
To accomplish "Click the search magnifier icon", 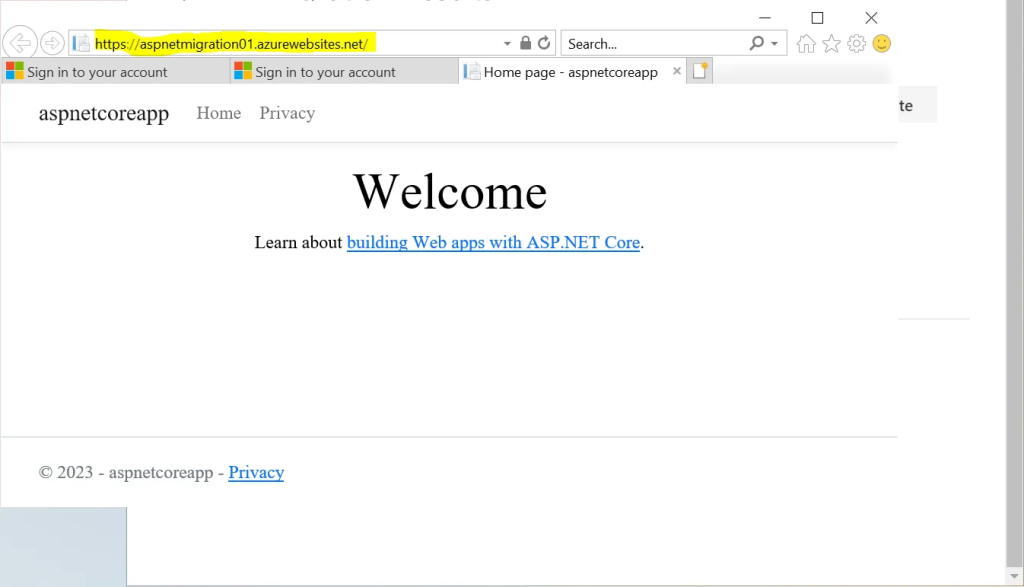I will [756, 43].
